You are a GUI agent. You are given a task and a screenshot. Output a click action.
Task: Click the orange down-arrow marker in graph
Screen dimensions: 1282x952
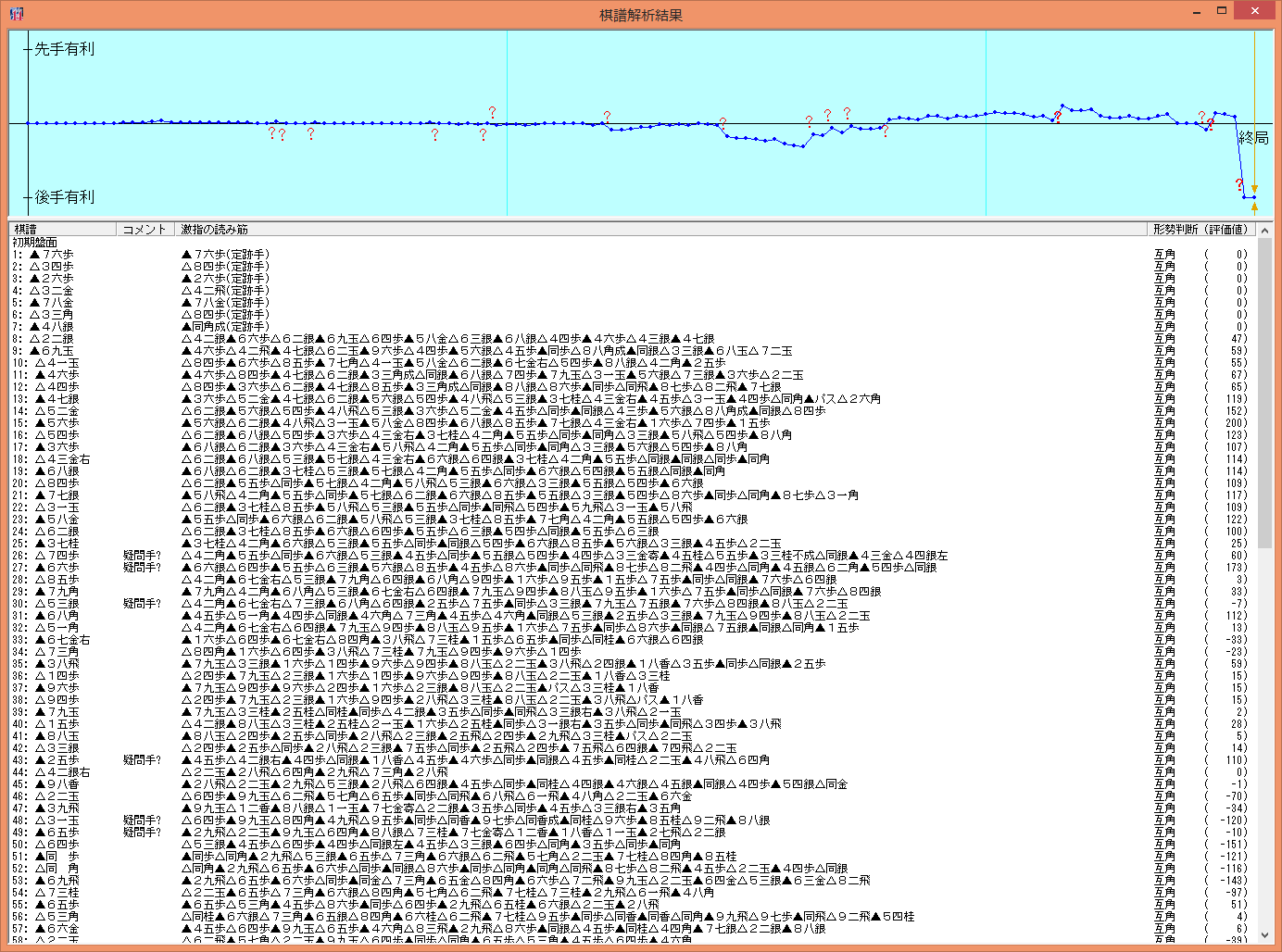coord(1254,189)
